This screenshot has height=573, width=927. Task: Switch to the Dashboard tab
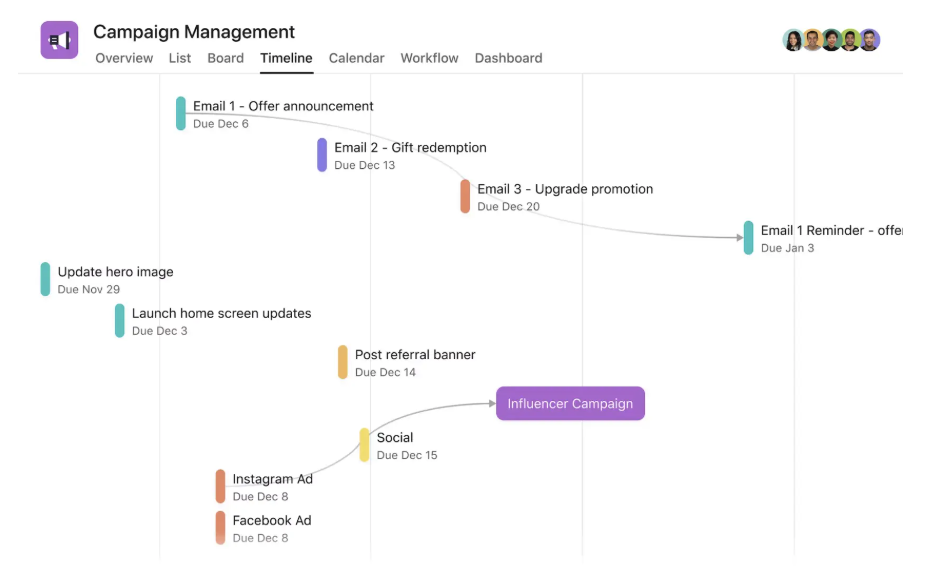[x=508, y=58]
